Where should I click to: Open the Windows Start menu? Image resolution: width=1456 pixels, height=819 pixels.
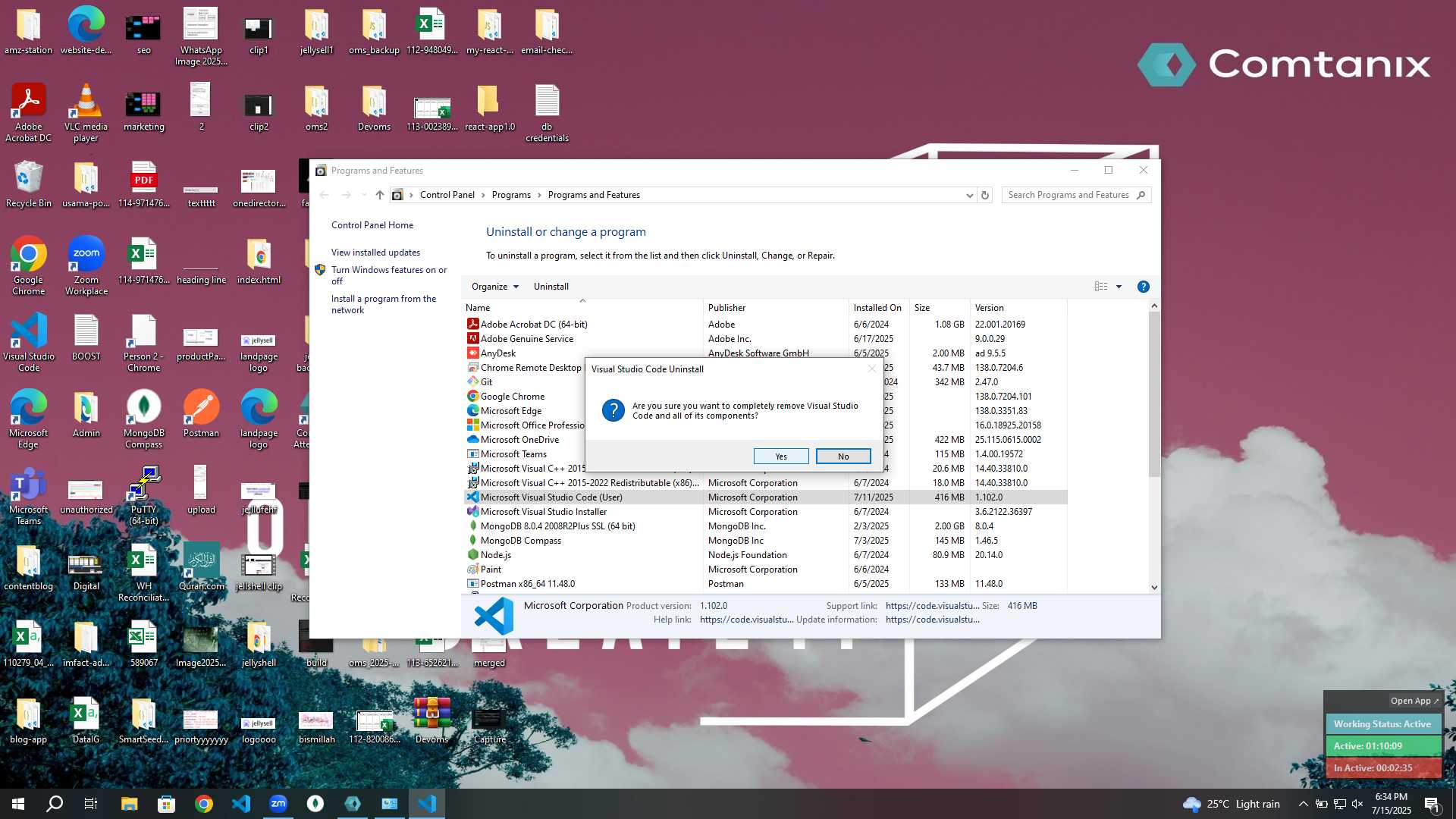click(18, 804)
